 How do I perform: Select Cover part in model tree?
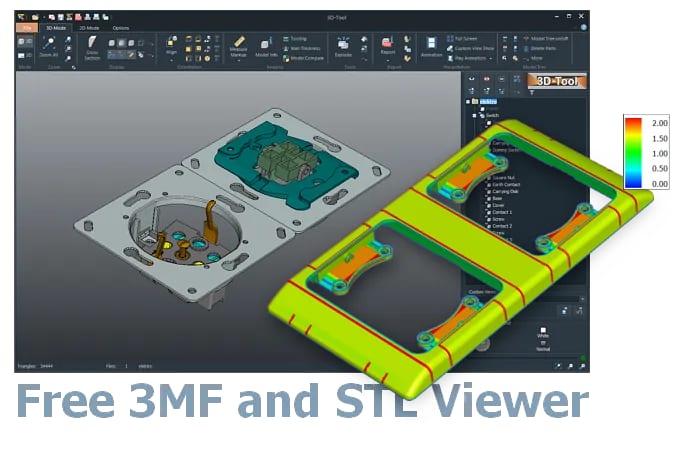pyautogui.click(x=498, y=205)
